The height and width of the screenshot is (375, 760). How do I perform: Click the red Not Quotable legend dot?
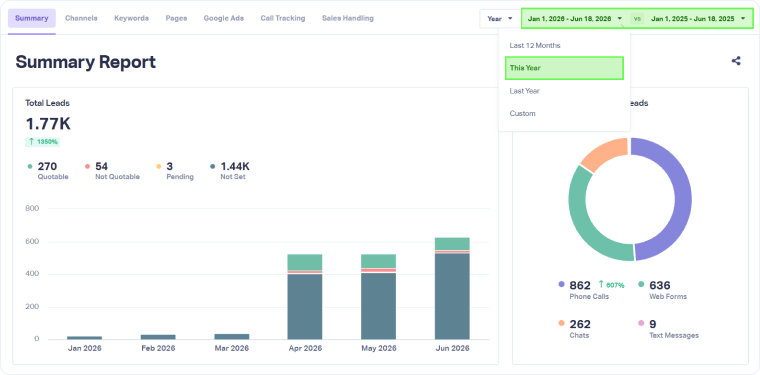click(x=87, y=167)
